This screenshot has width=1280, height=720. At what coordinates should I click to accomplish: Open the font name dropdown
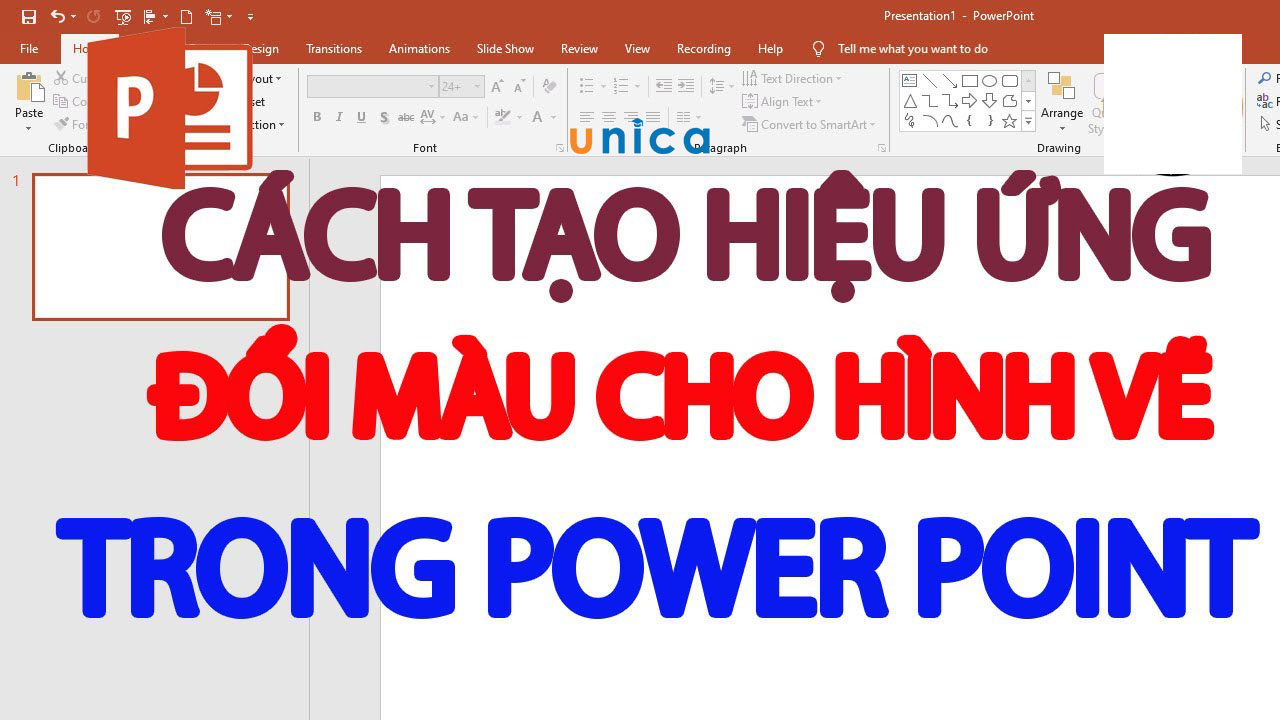431,87
